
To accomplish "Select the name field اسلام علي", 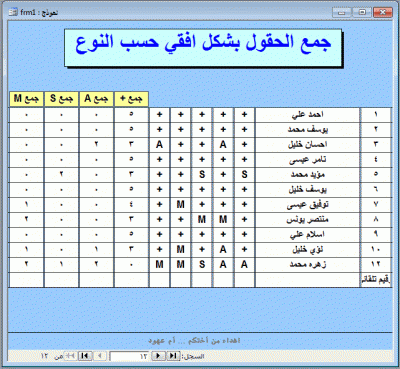I will [x=307, y=234].
